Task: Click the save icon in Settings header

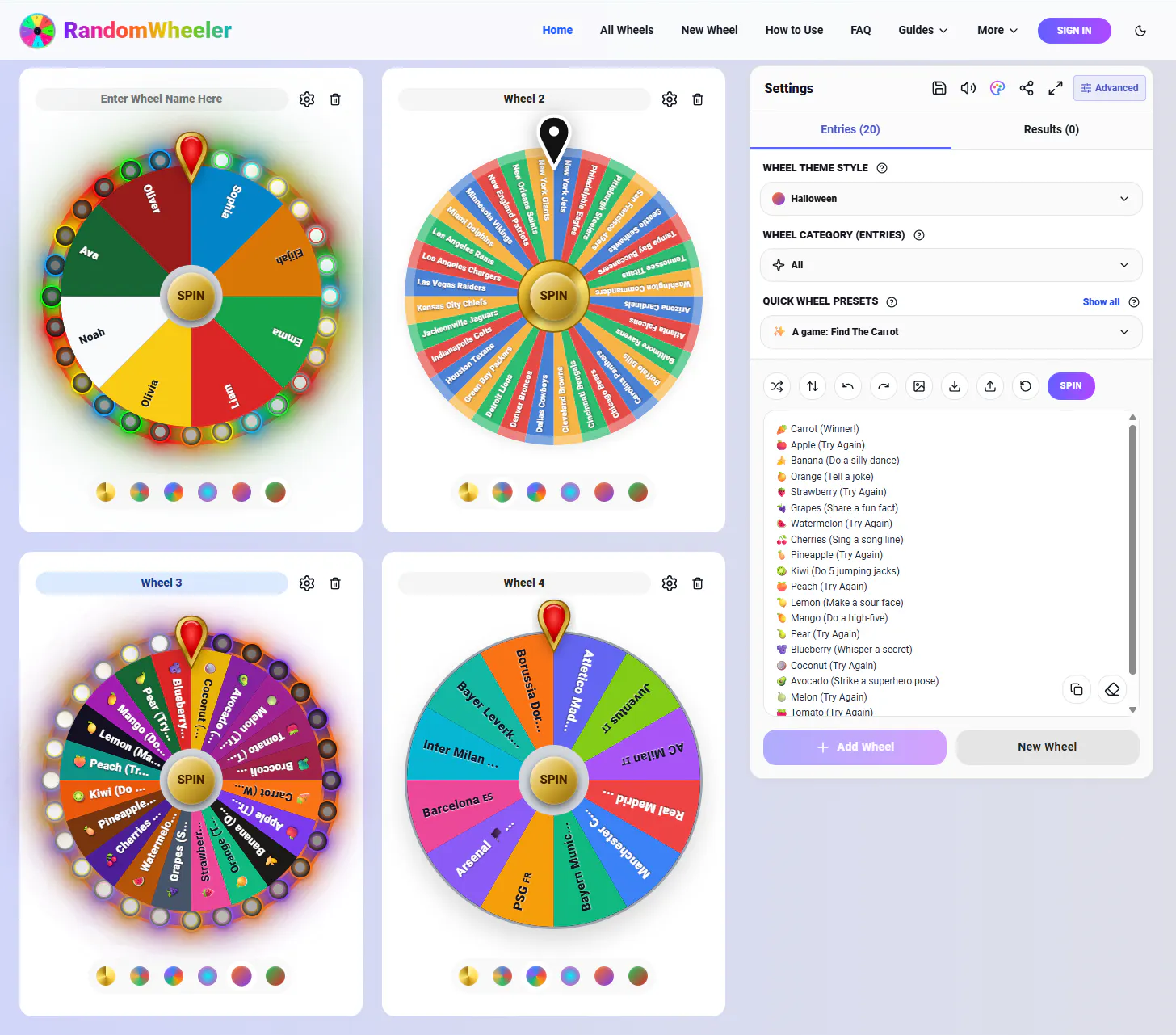Action: pos(939,88)
